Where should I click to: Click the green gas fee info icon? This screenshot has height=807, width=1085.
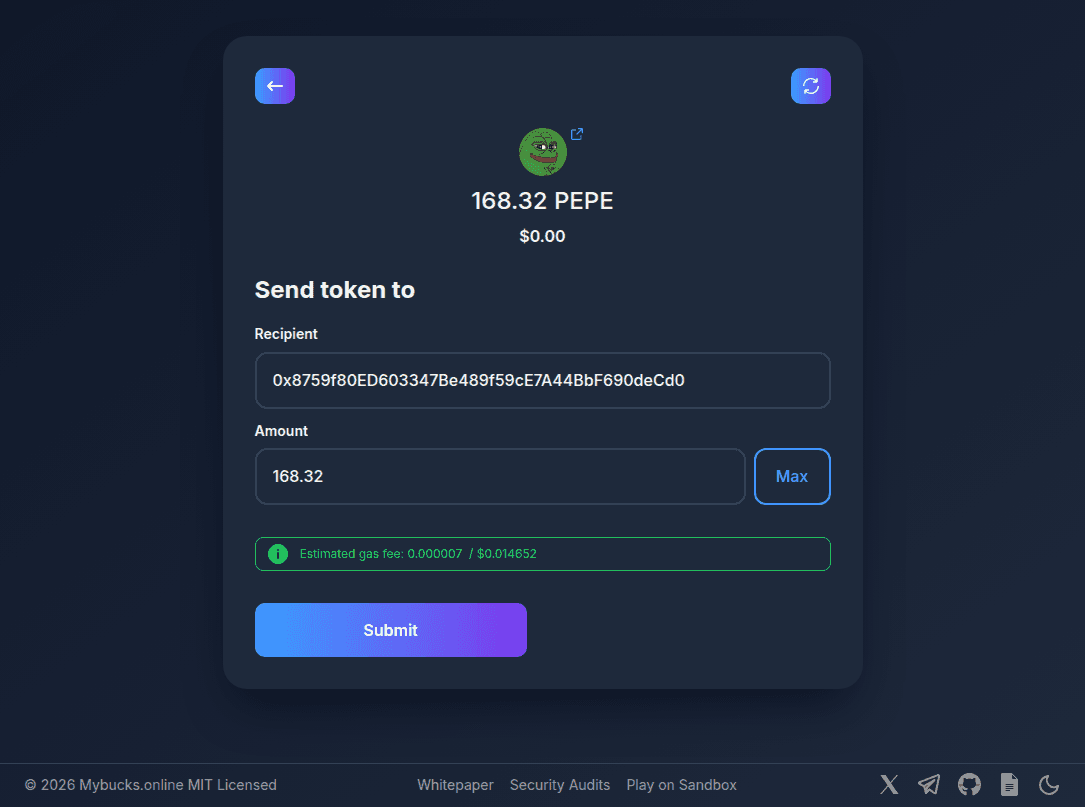tap(277, 554)
